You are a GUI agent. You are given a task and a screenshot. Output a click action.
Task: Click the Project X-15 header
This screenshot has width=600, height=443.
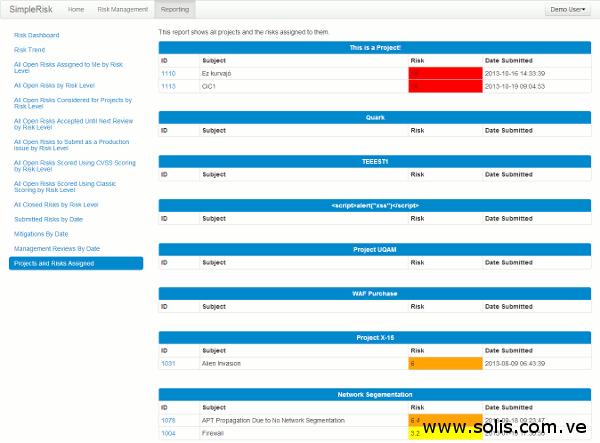click(375, 337)
